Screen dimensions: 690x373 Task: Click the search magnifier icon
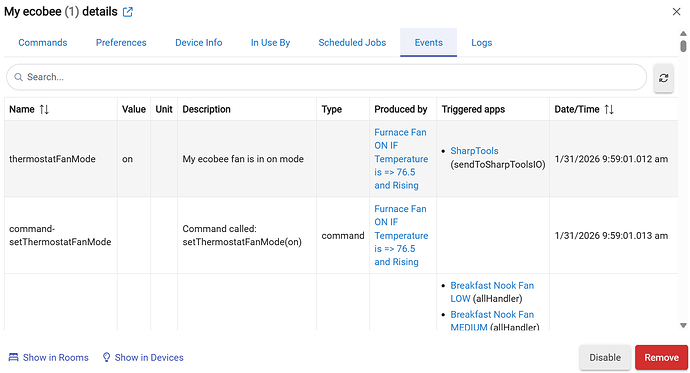(18, 77)
